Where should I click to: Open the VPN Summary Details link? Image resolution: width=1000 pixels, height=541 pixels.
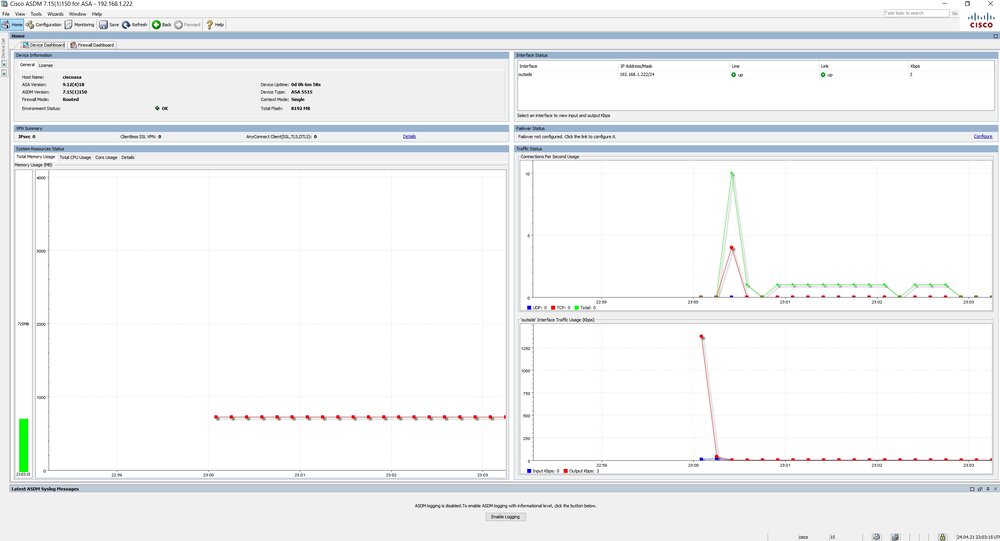[409, 136]
